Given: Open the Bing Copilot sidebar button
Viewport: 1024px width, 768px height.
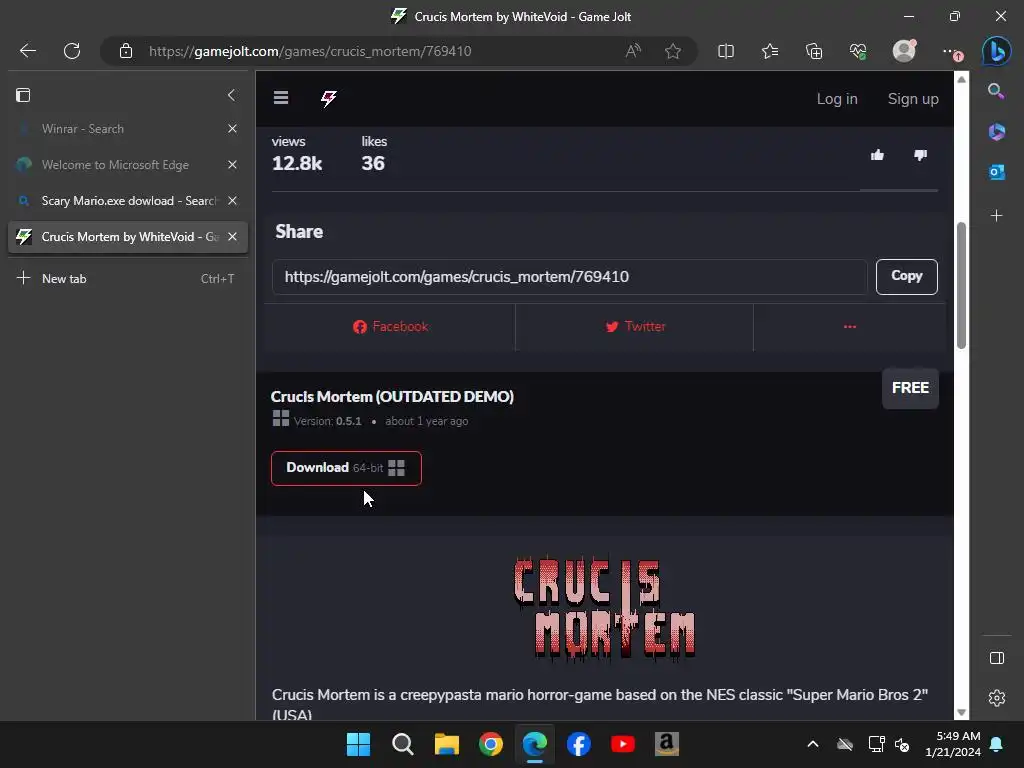Looking at the screenshot, I should [997, 51].
